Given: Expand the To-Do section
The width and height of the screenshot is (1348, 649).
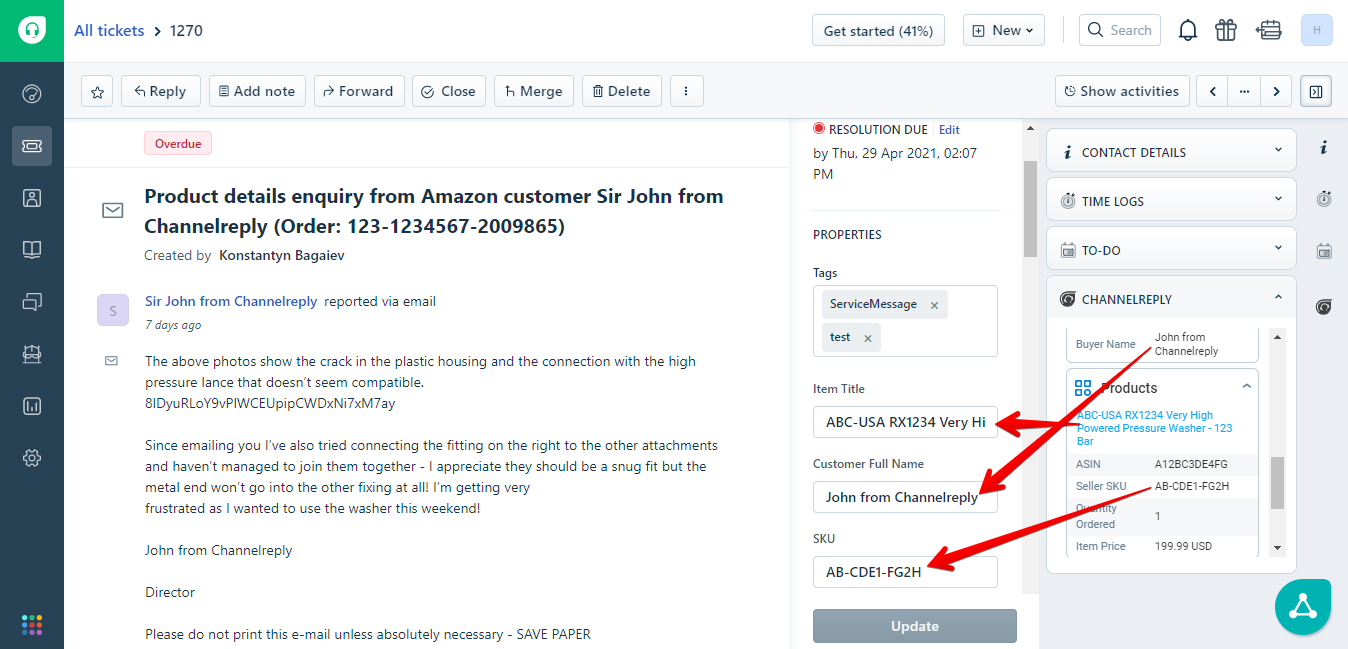Looking at the screenshot, I should coord(1171,250).
